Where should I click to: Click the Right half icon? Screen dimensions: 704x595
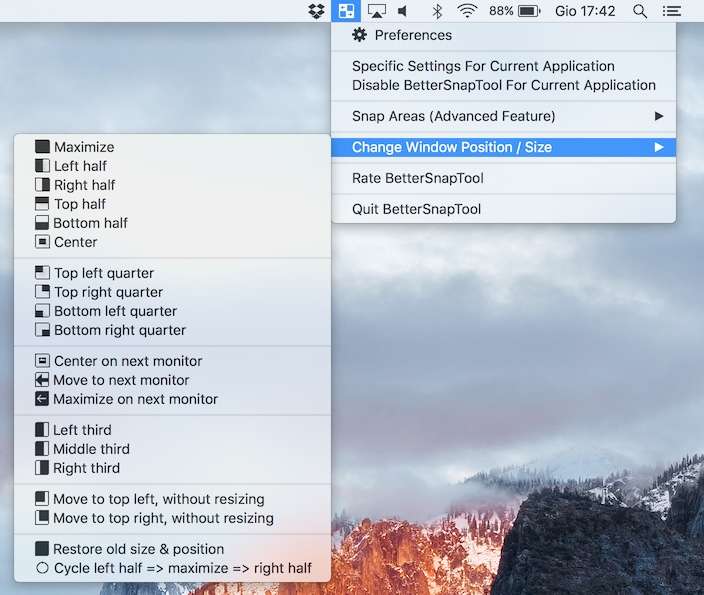(x=42, y=185)
